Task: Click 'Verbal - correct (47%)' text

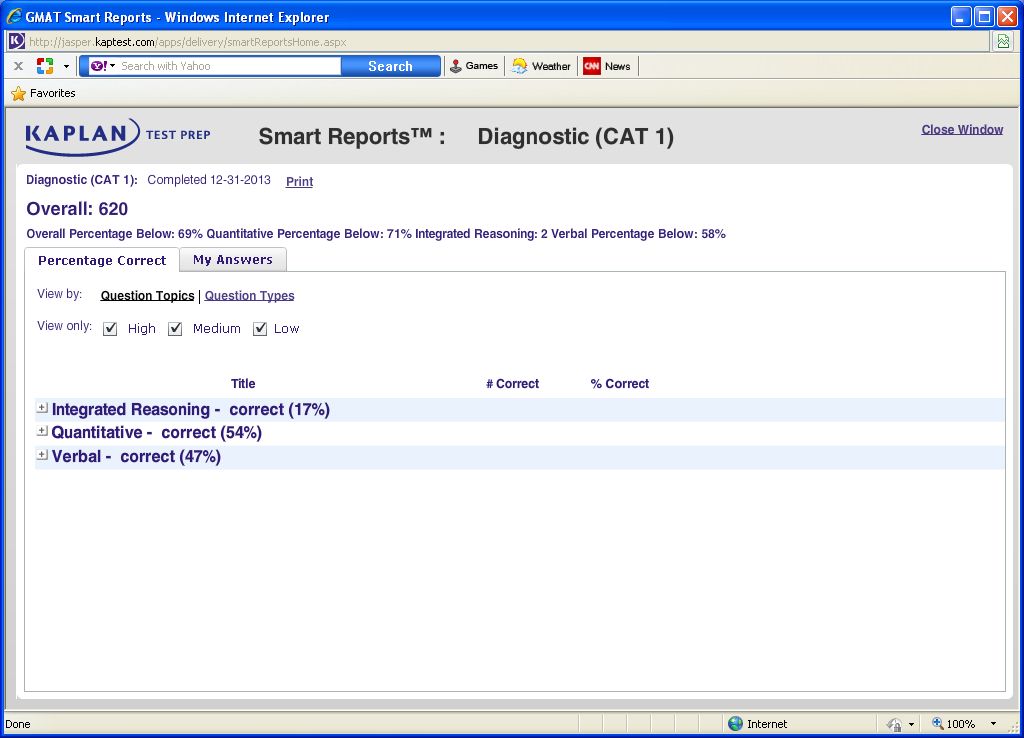Action: 136,457
